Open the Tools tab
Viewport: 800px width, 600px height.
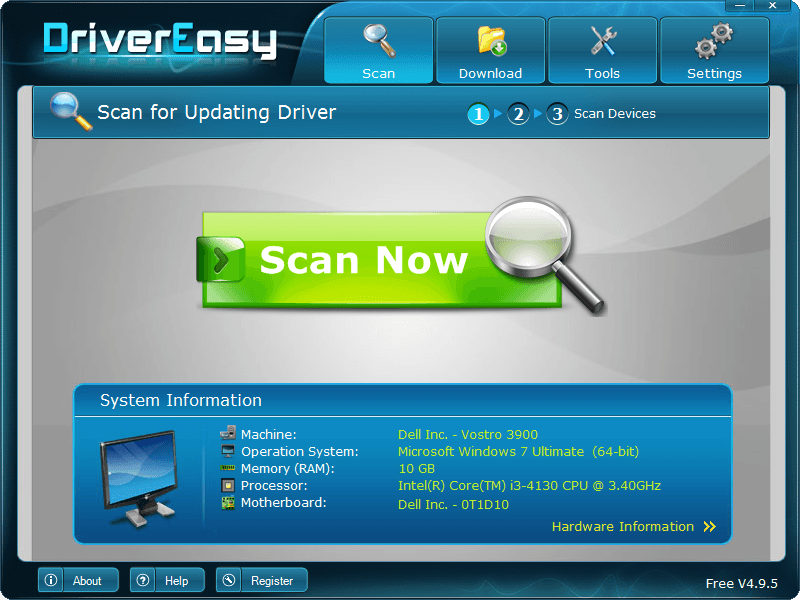pyautogui.click(x=602, y=50)
